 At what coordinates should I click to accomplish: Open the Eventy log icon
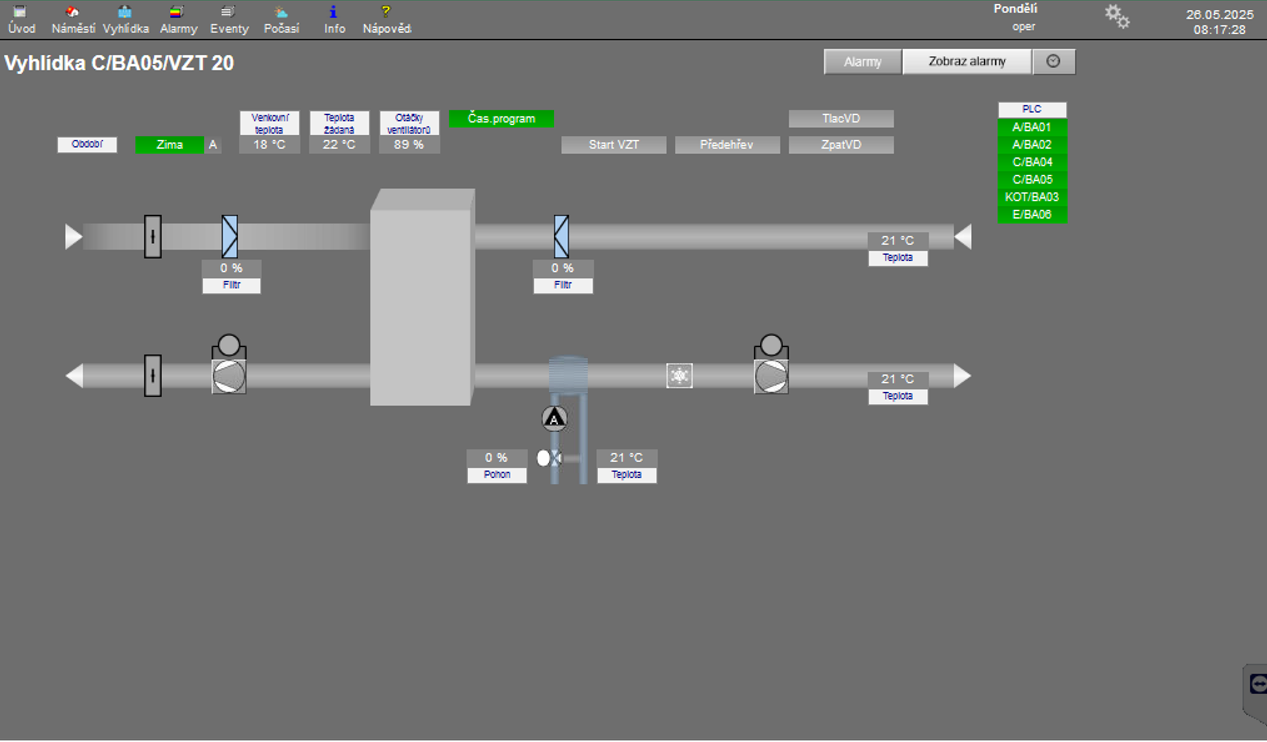(229, 13)
